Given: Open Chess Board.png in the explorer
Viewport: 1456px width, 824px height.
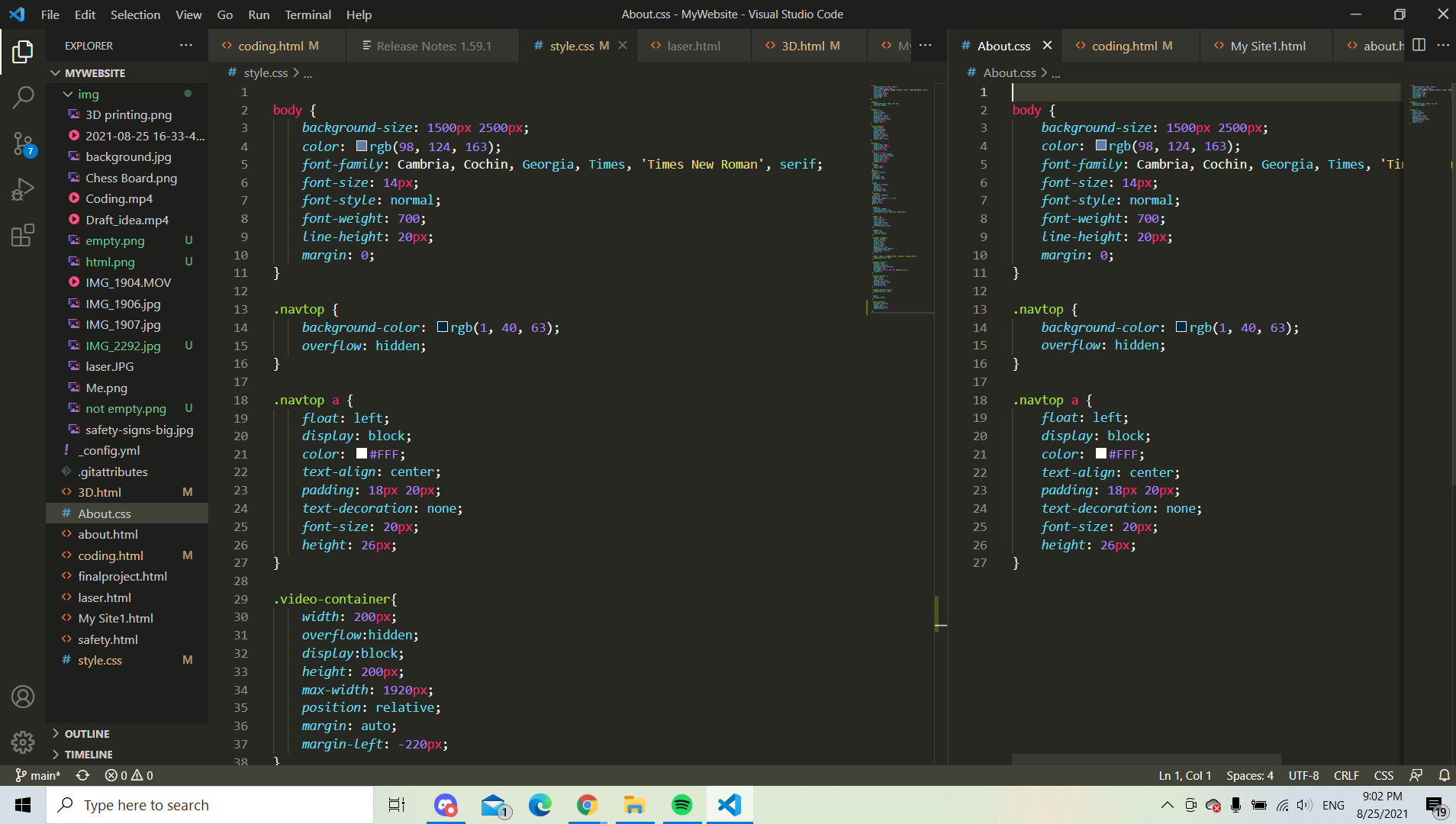Looking at the screenshot, I should click(x=127, y=178).
